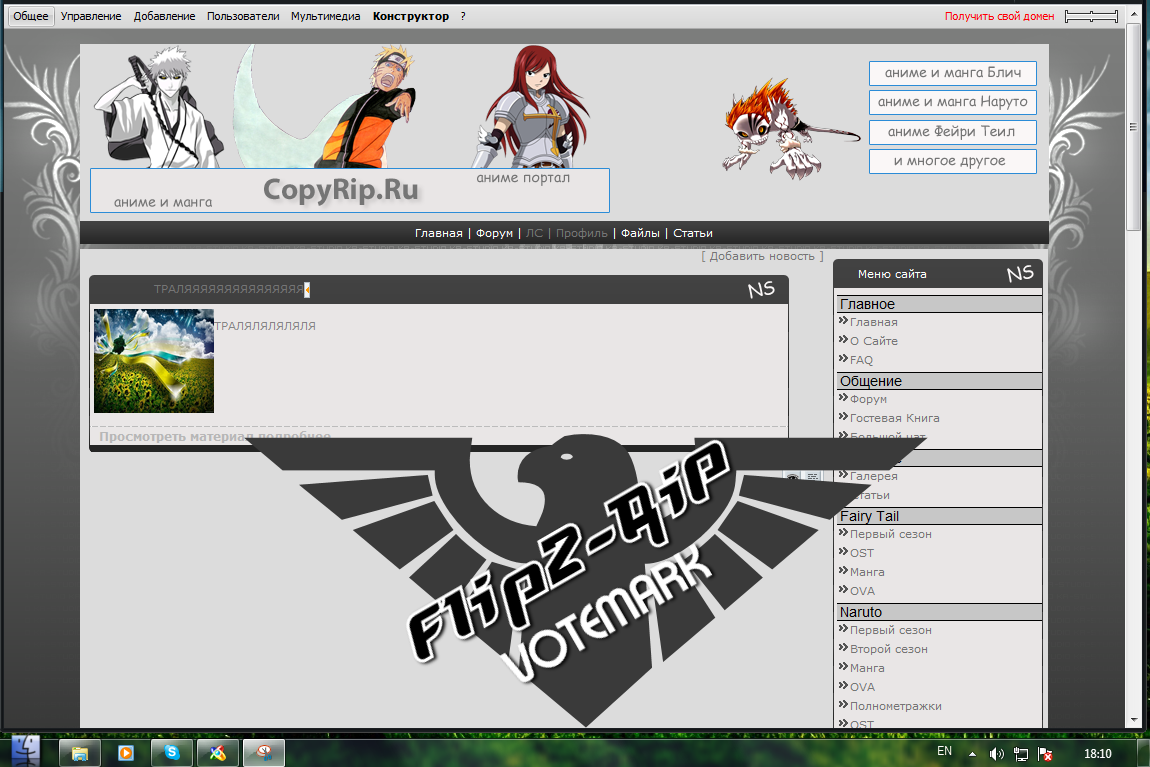Launch the media player taskbar icon
Viewport: 1150px width, 767px height.
125,753
